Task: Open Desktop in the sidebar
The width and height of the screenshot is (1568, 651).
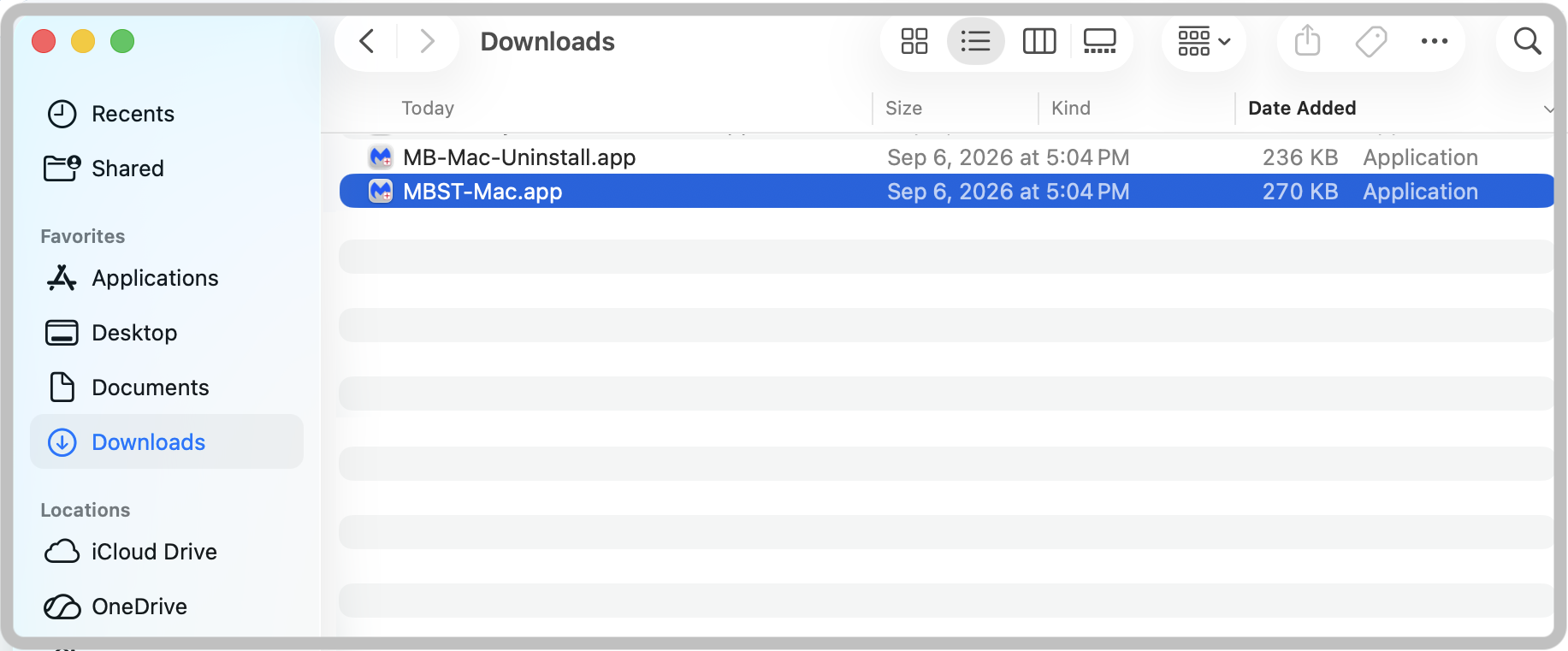Action: pos(167,333)
